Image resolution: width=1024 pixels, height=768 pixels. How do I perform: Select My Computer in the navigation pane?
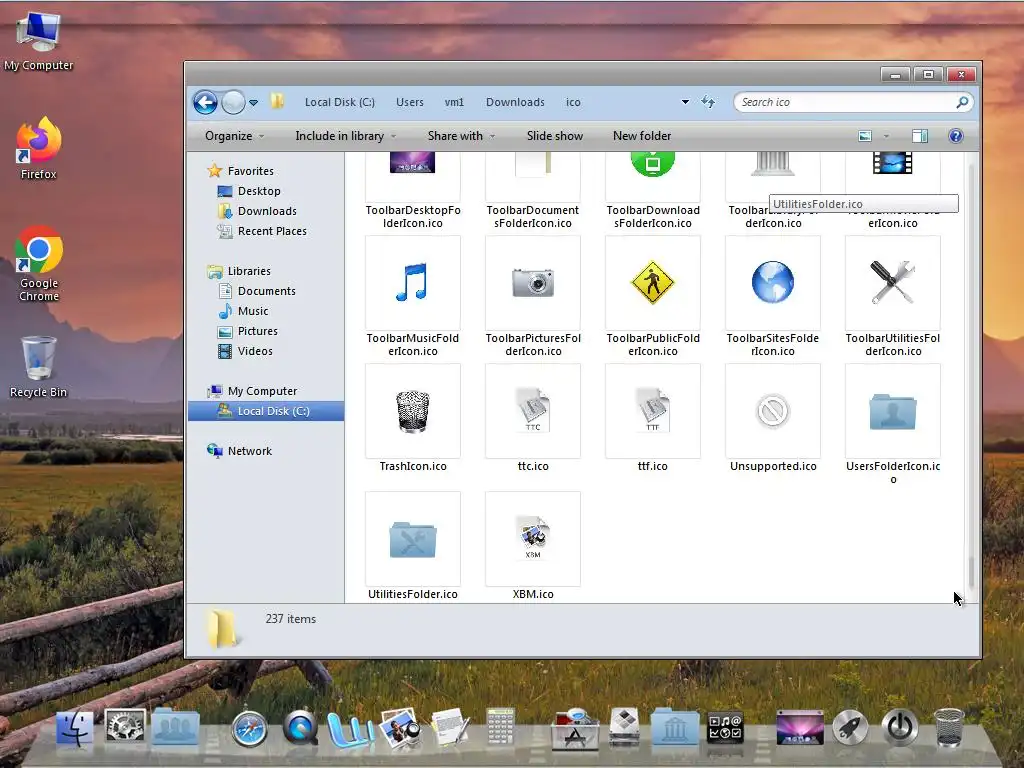tap(262, 391)
